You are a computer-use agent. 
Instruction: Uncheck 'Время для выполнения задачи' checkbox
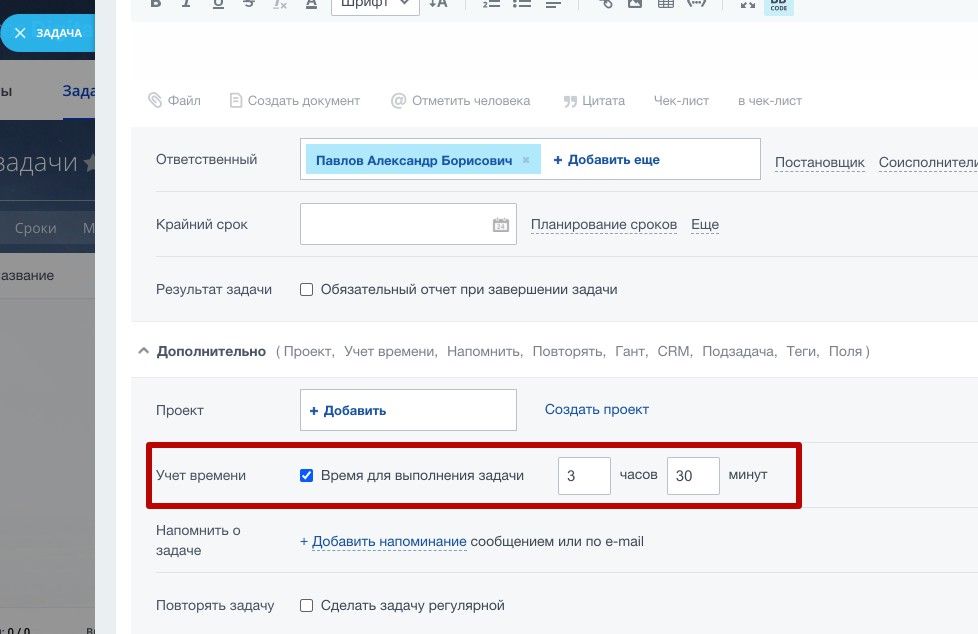307,475
